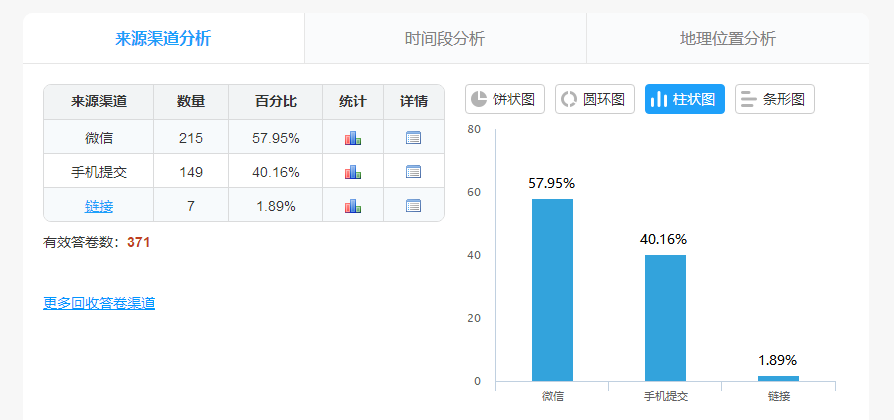Select the small 链接 bar in chart

(778, 378)
